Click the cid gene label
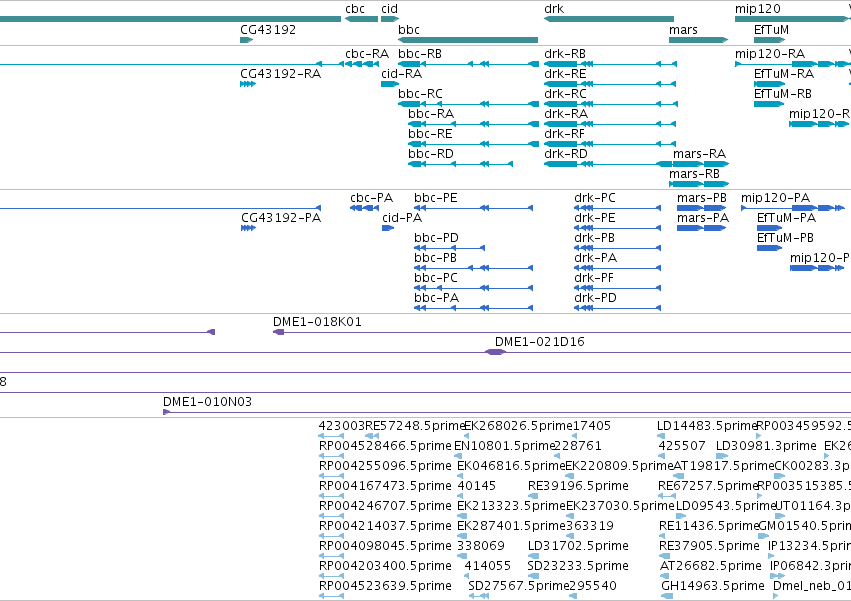The height and width of the screenshot is (601, 851). (389, 9)
